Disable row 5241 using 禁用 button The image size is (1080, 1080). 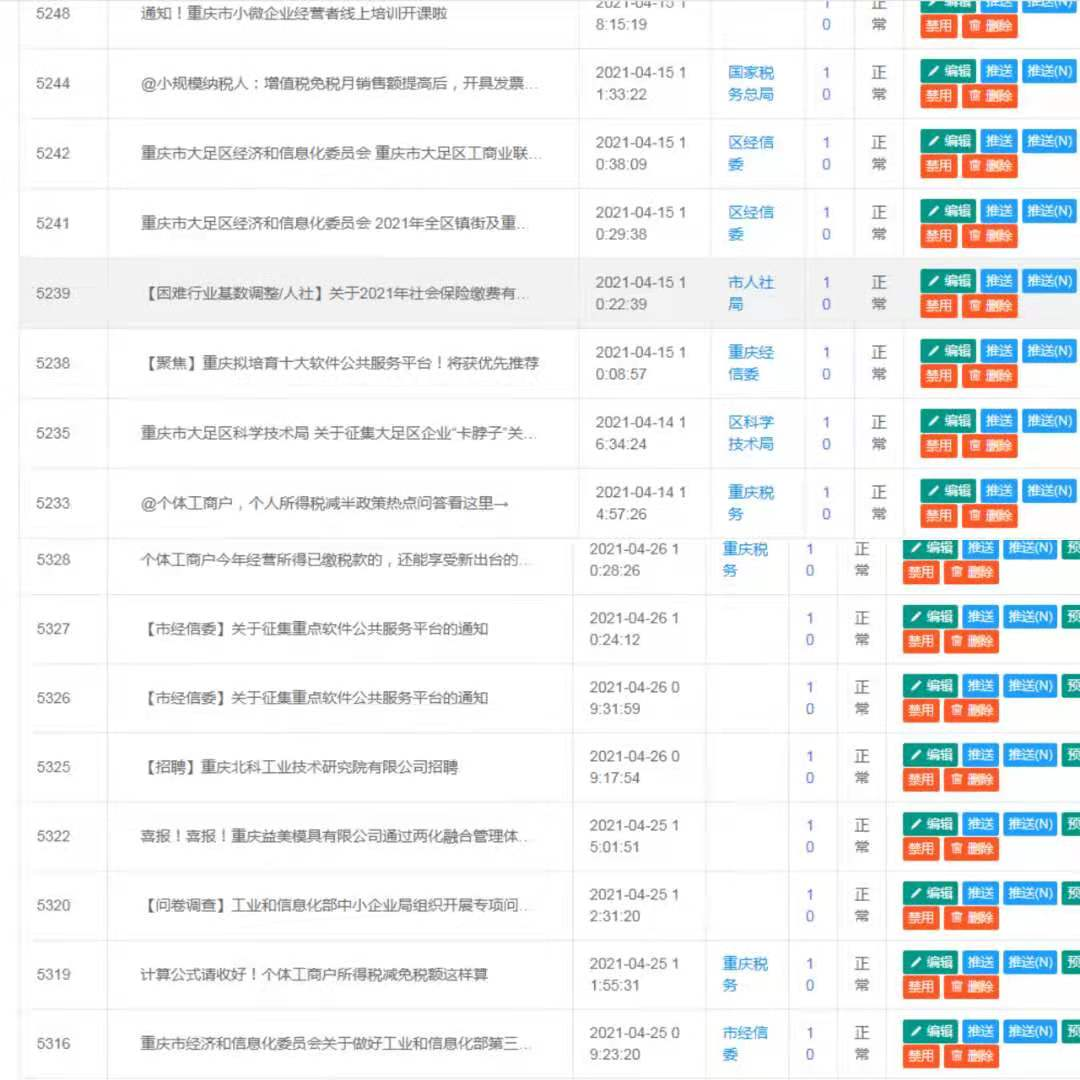[x=938, y=236]
